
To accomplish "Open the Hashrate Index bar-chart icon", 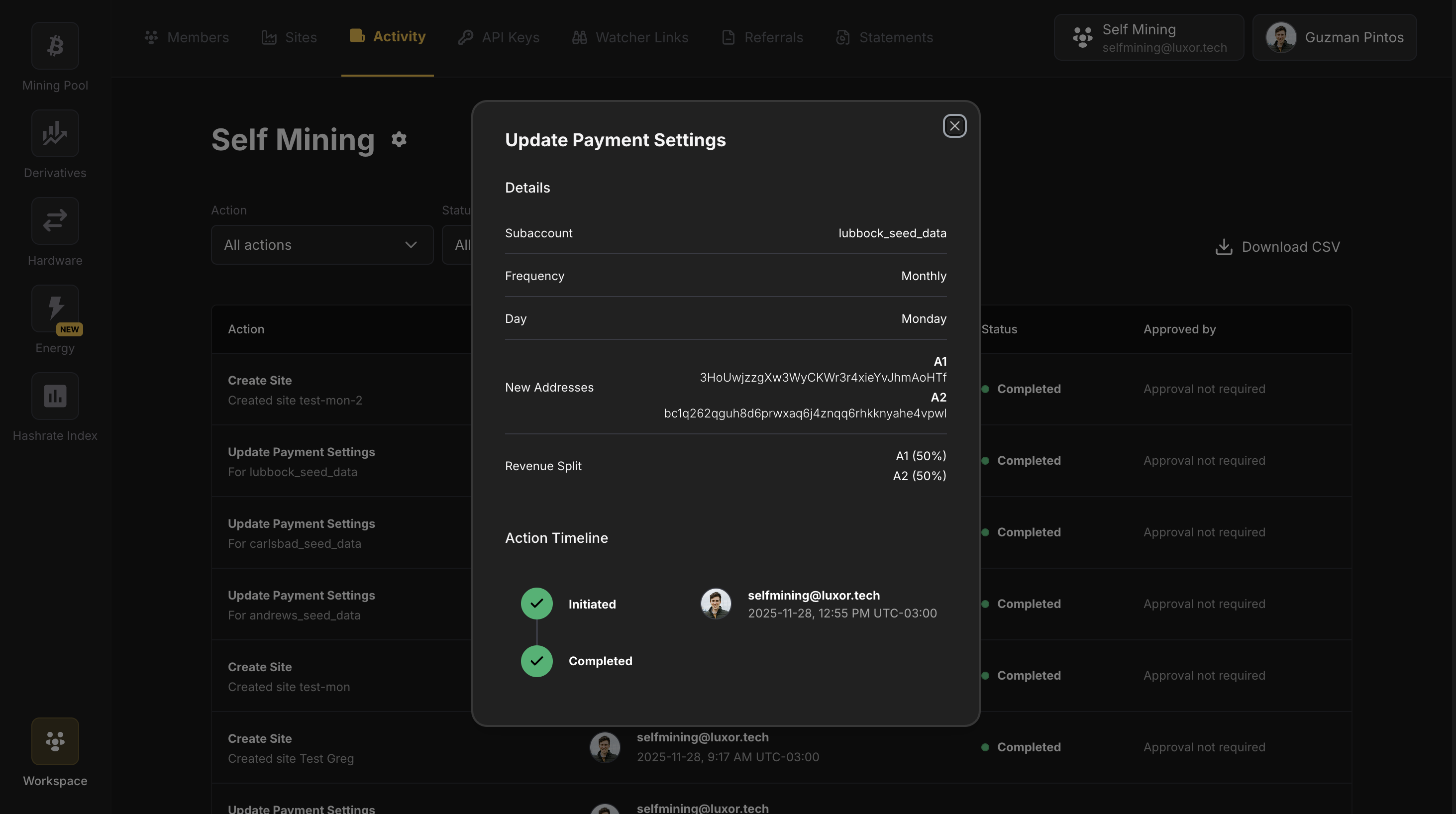I will [55, 396].
